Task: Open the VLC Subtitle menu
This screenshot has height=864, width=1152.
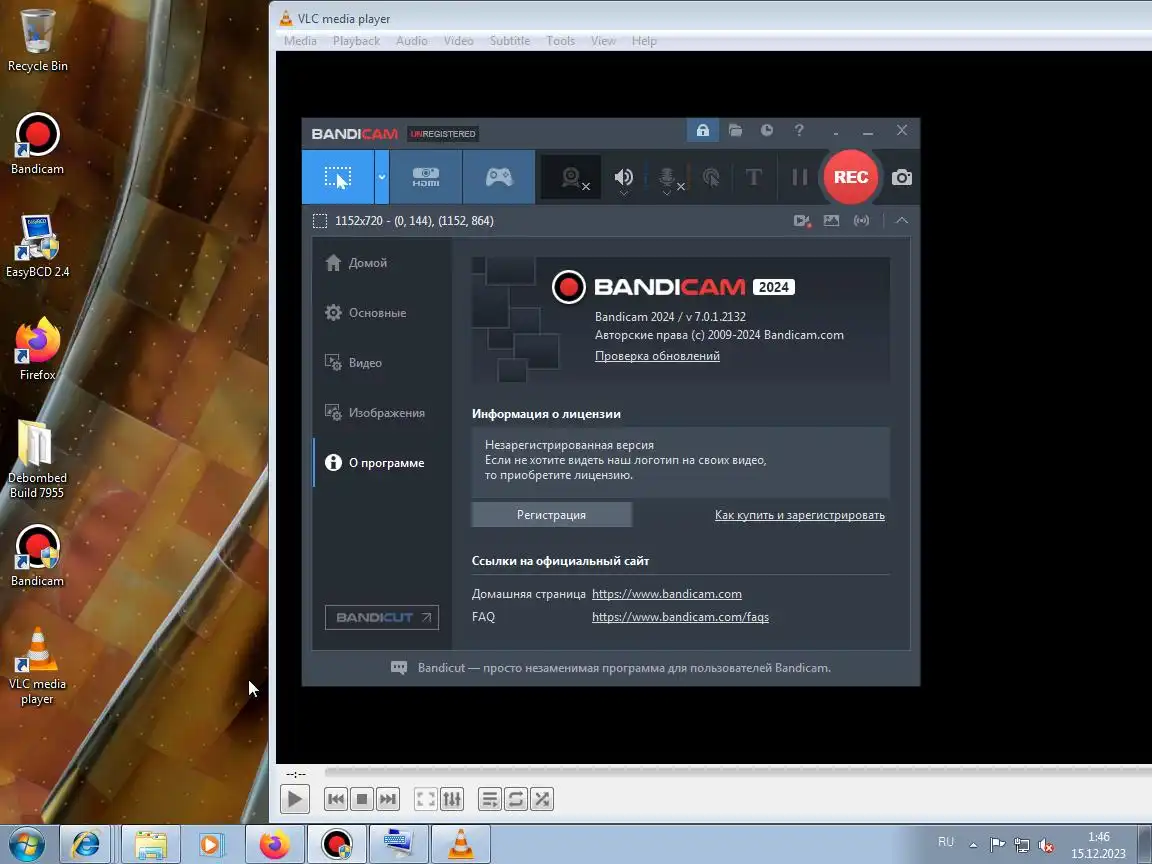Action: click(510, 40)
